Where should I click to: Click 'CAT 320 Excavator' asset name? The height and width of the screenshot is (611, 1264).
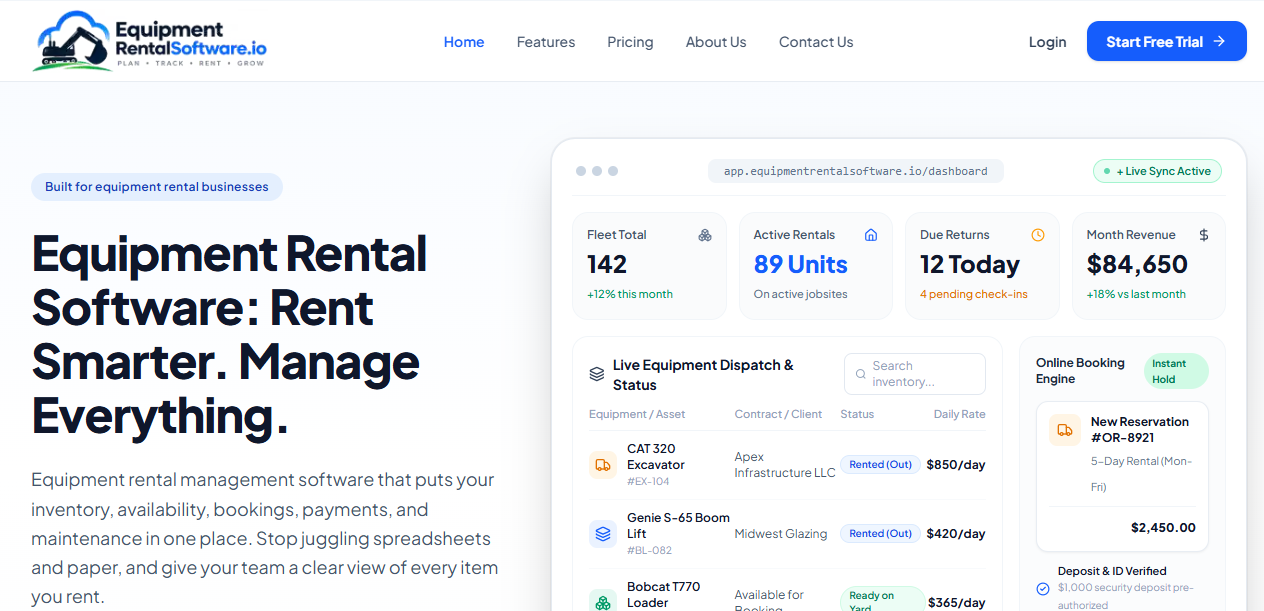pyautogui.click(x=656, y=457)
